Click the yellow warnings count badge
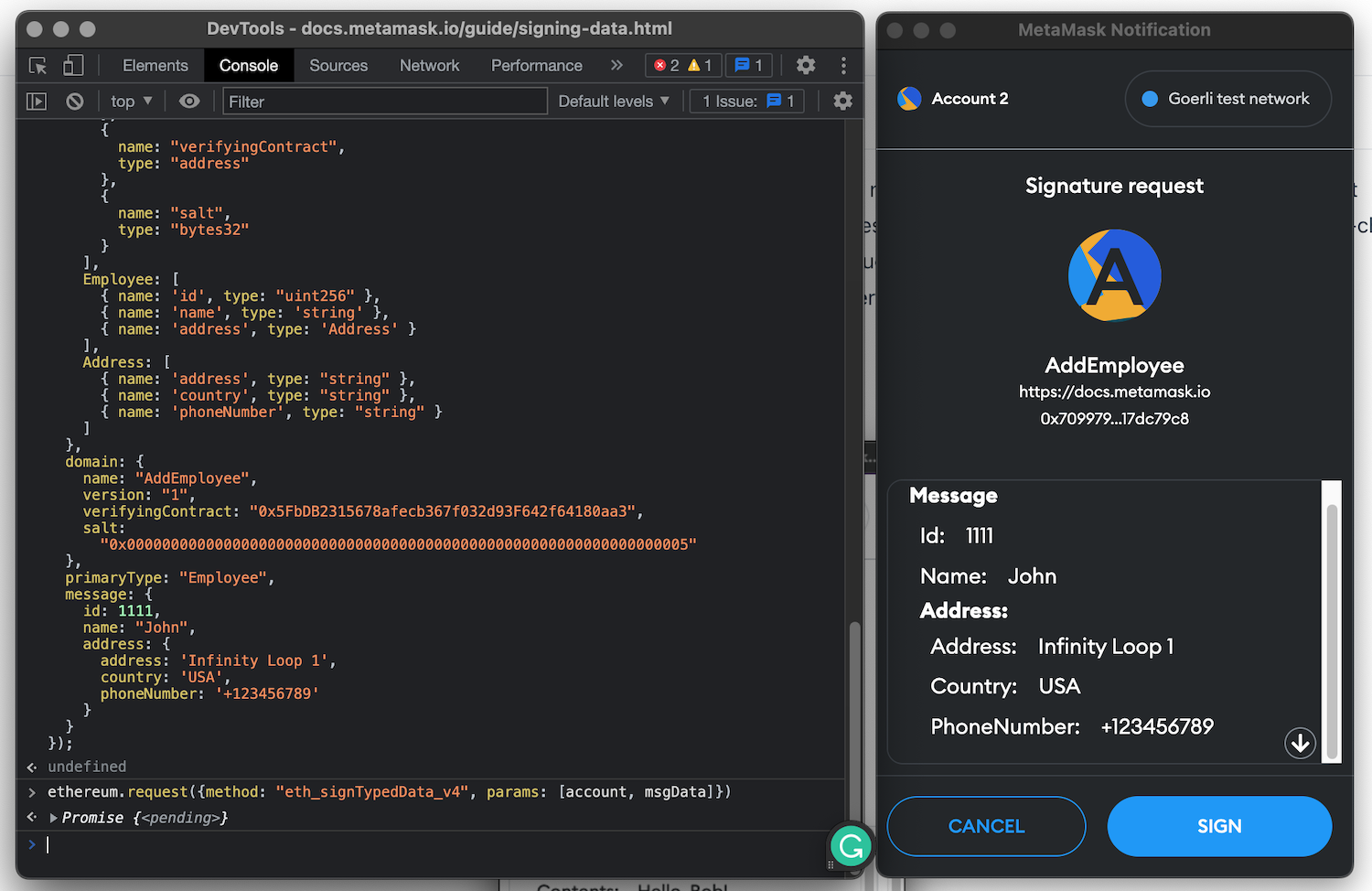 (700, 65)
